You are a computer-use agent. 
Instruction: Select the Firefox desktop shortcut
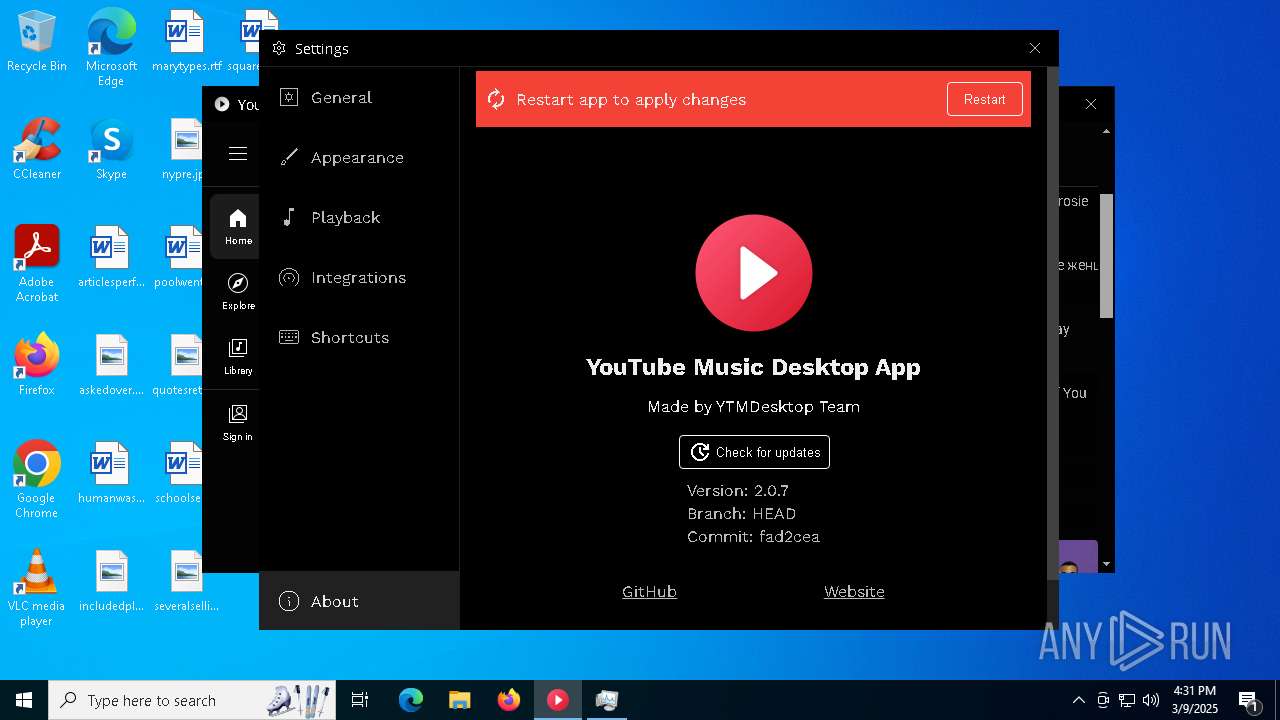[x=37, y=364]
